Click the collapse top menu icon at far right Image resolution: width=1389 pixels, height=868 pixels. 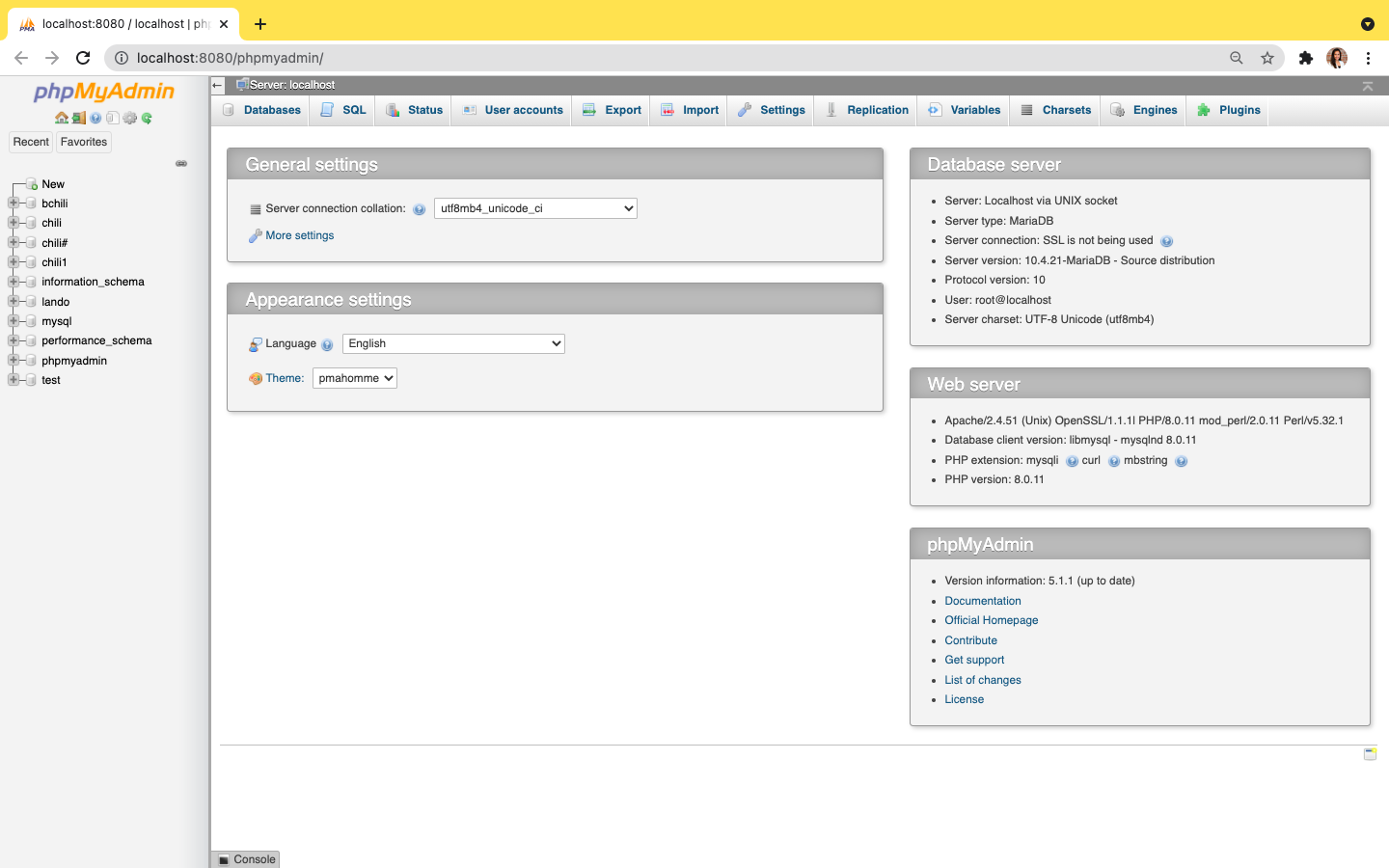[x=1367, y=86]
